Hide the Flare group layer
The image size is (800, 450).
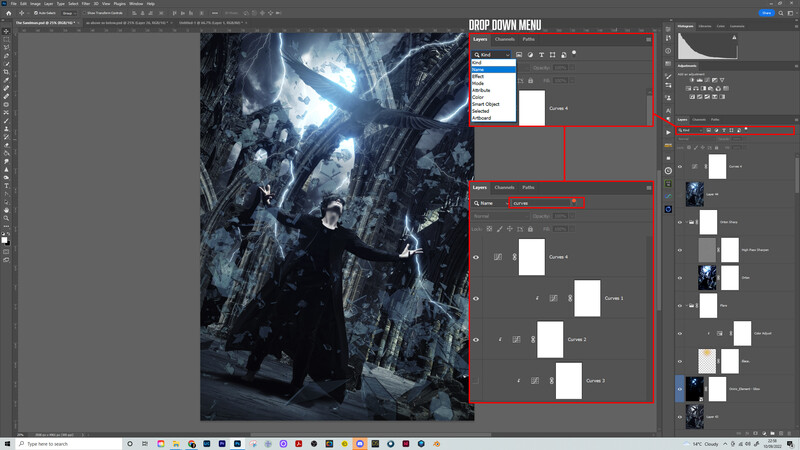click(680, 306)
